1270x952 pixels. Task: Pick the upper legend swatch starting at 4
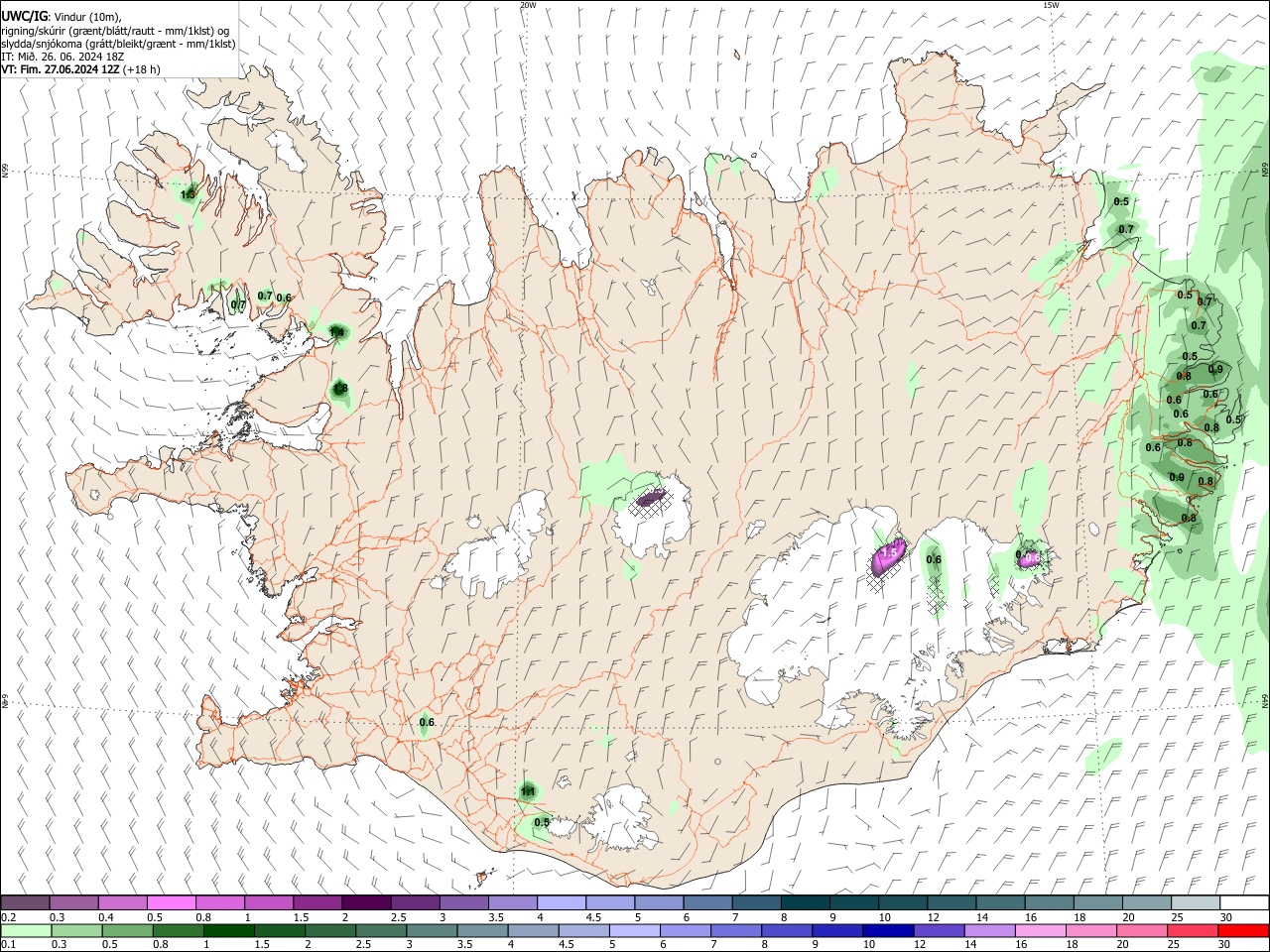tap(562, 902)
